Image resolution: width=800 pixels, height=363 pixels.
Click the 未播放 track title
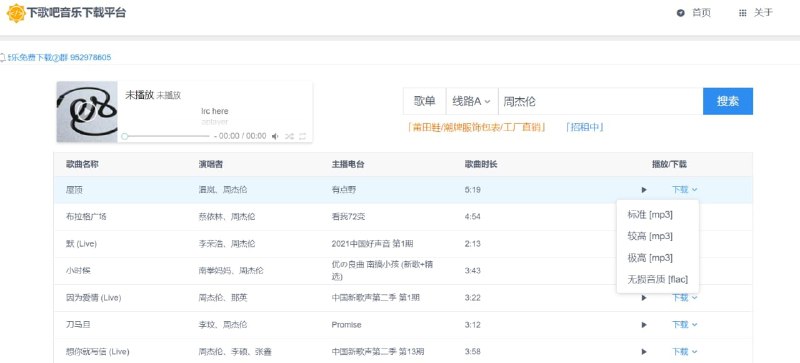tap(139, 95)
